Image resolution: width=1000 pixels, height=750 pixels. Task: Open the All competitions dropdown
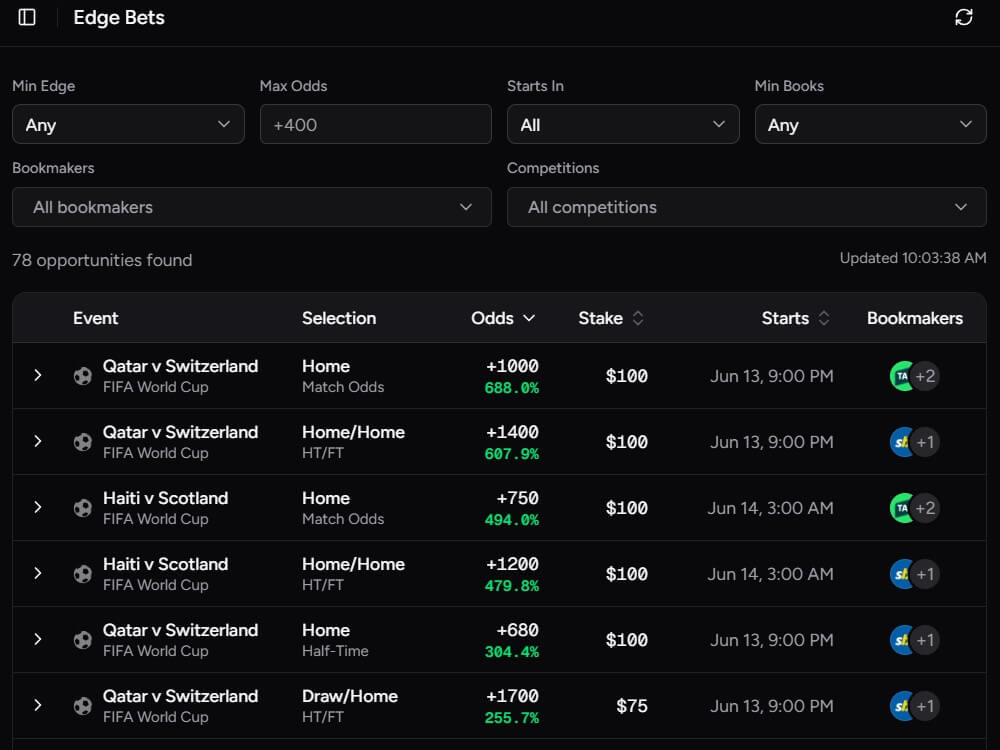(747, 207)
